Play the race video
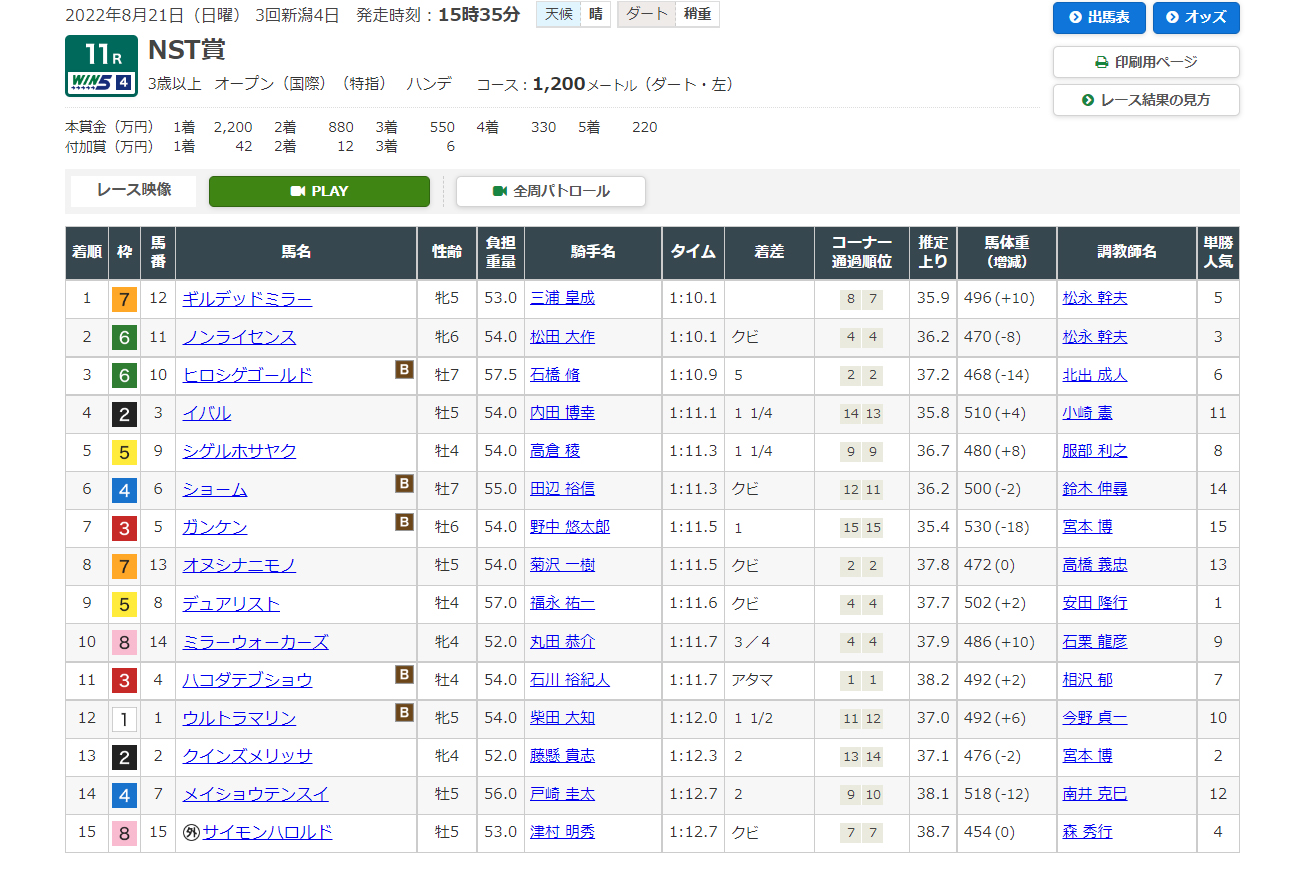 319,191
